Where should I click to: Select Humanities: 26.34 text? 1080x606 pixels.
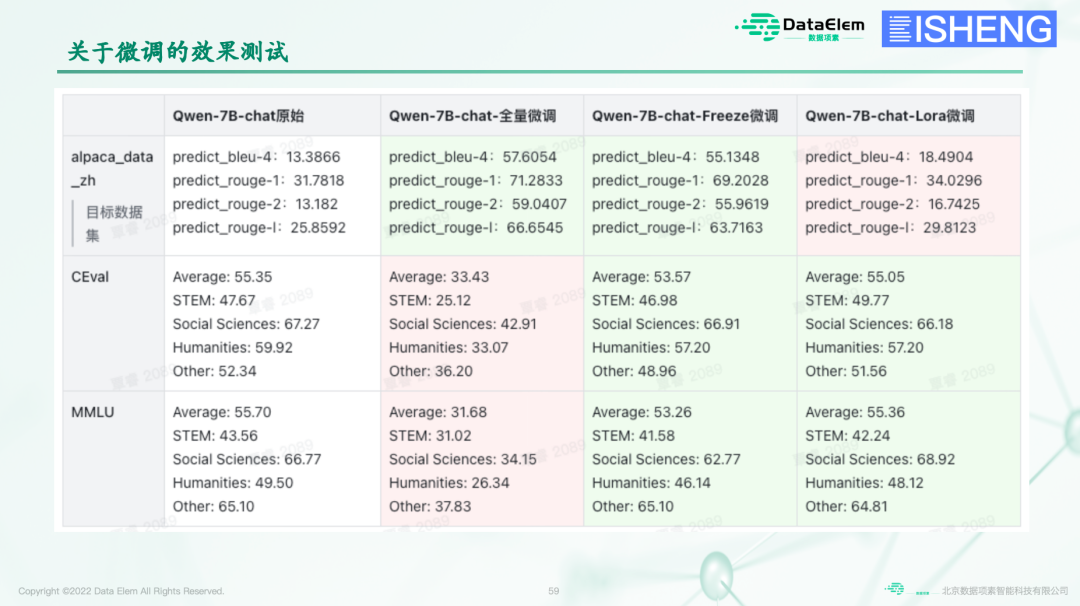click(449, 483)
